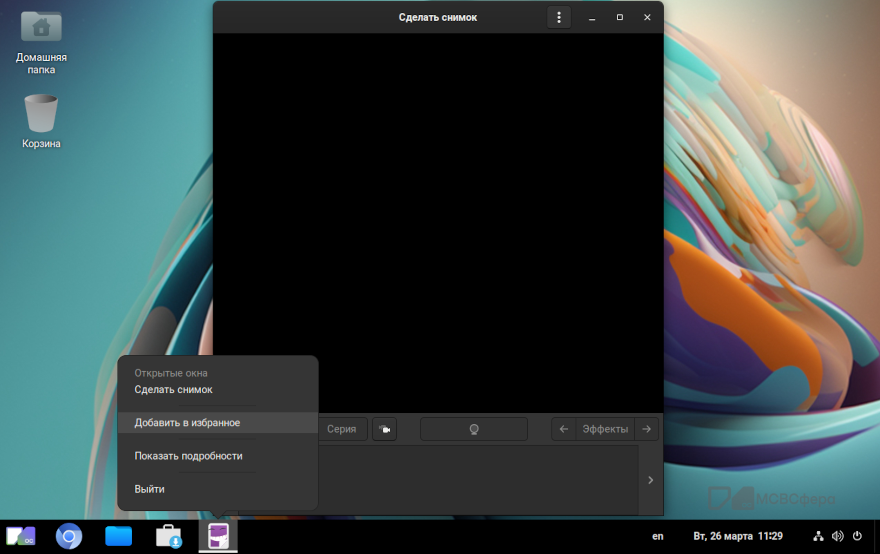Open the Cheese window menu (three dots)

pyautogui.click(x=559, y=17)
